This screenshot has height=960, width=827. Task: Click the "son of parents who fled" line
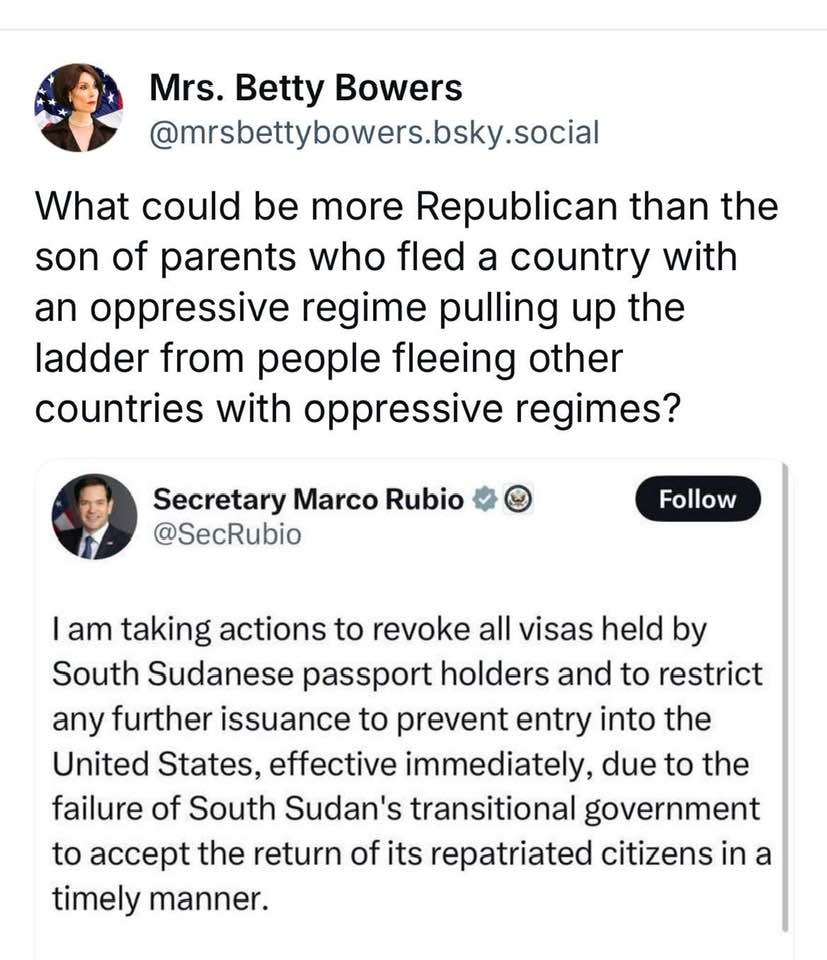[385, 257]
